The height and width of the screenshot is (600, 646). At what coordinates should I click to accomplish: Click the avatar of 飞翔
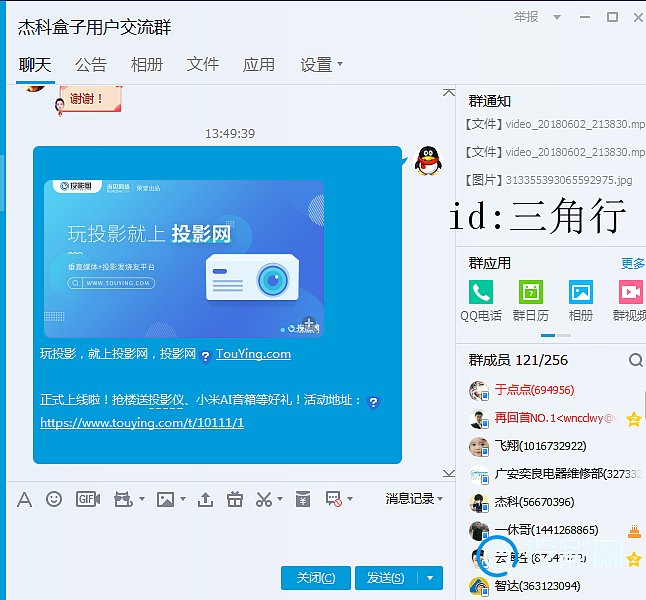point(478,446)
